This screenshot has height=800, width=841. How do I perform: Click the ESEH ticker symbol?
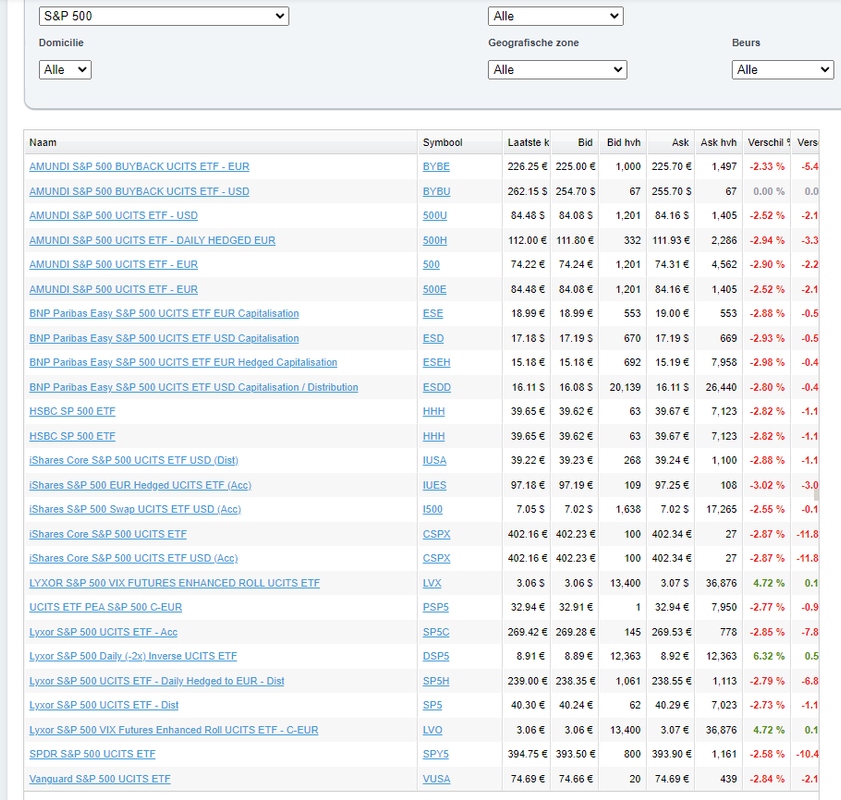[x=436, y=362]
